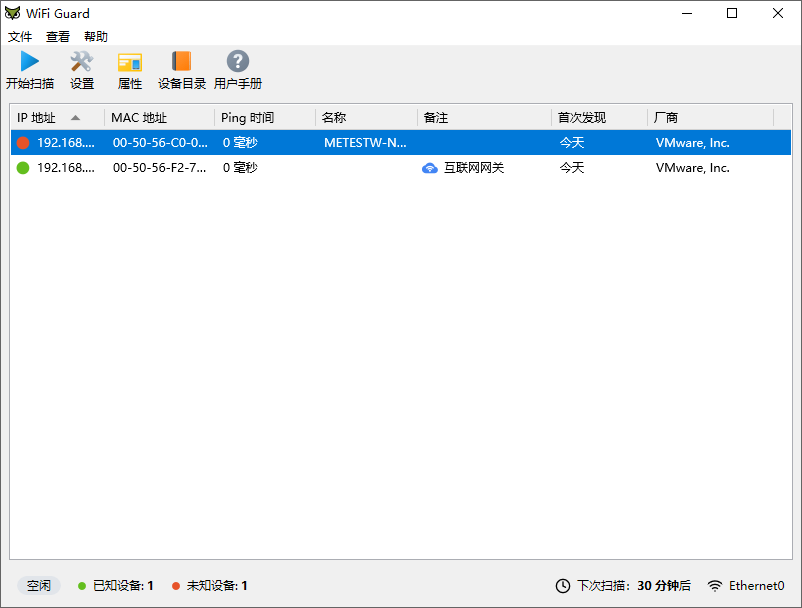Sort by the 名称 column header
The image size is (802, 608).
pos(367,118)
